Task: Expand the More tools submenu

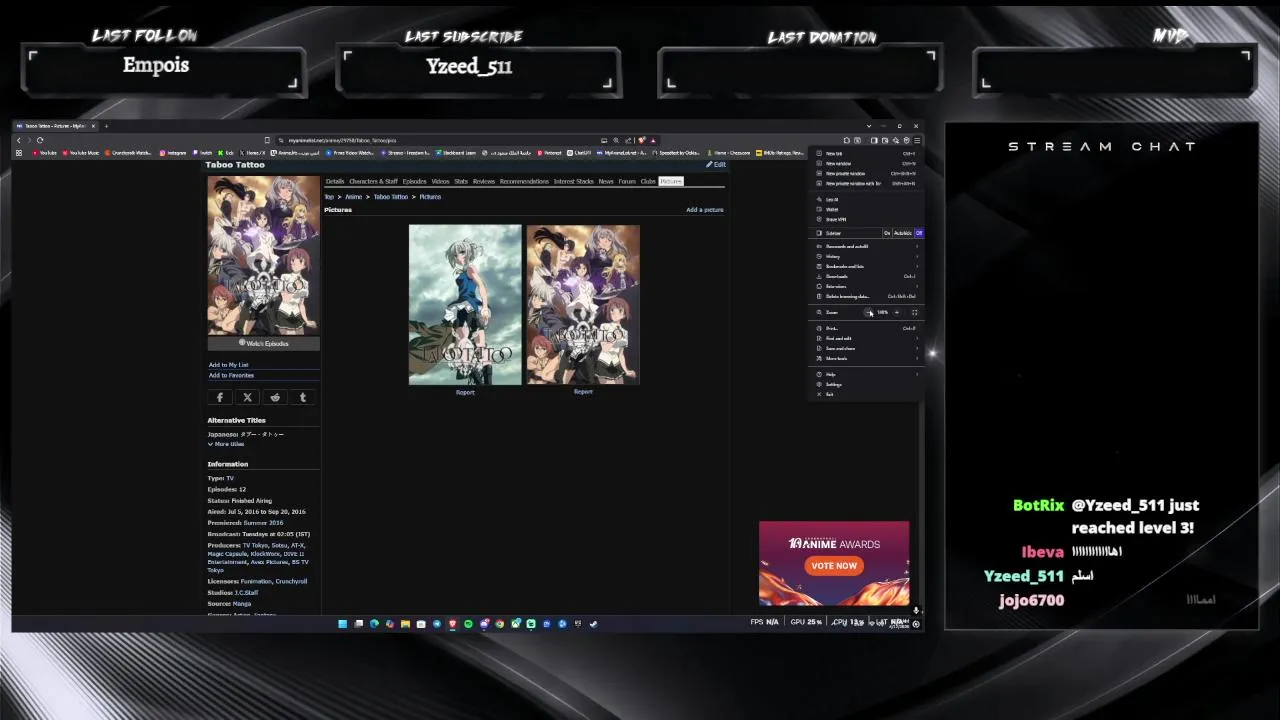Action: point(867,358)
